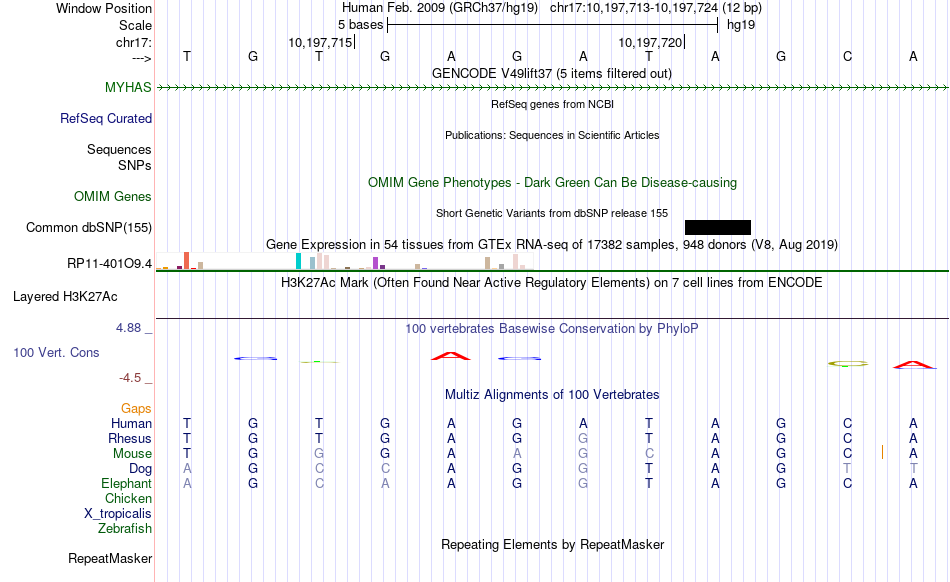950x582 pixels.
Task: Click the -4.5 PhyloP lower limit value
Action: click(130, 378)
